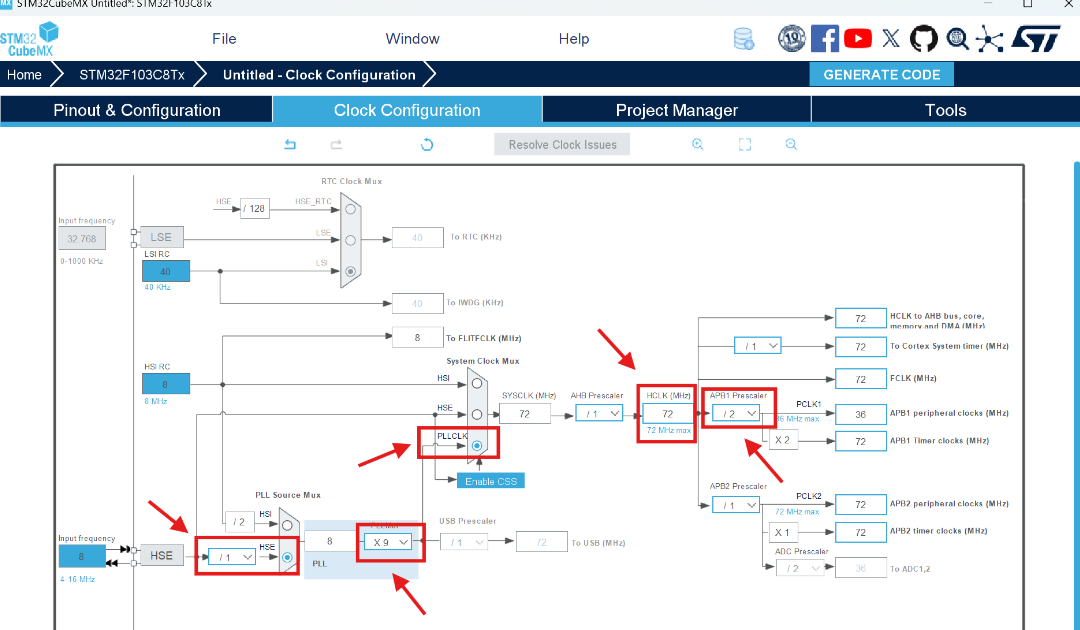Go to STM32F103C8Tx breadcrumb
The height and width of the screenshot is (630, 1080).
click(132, 74)
